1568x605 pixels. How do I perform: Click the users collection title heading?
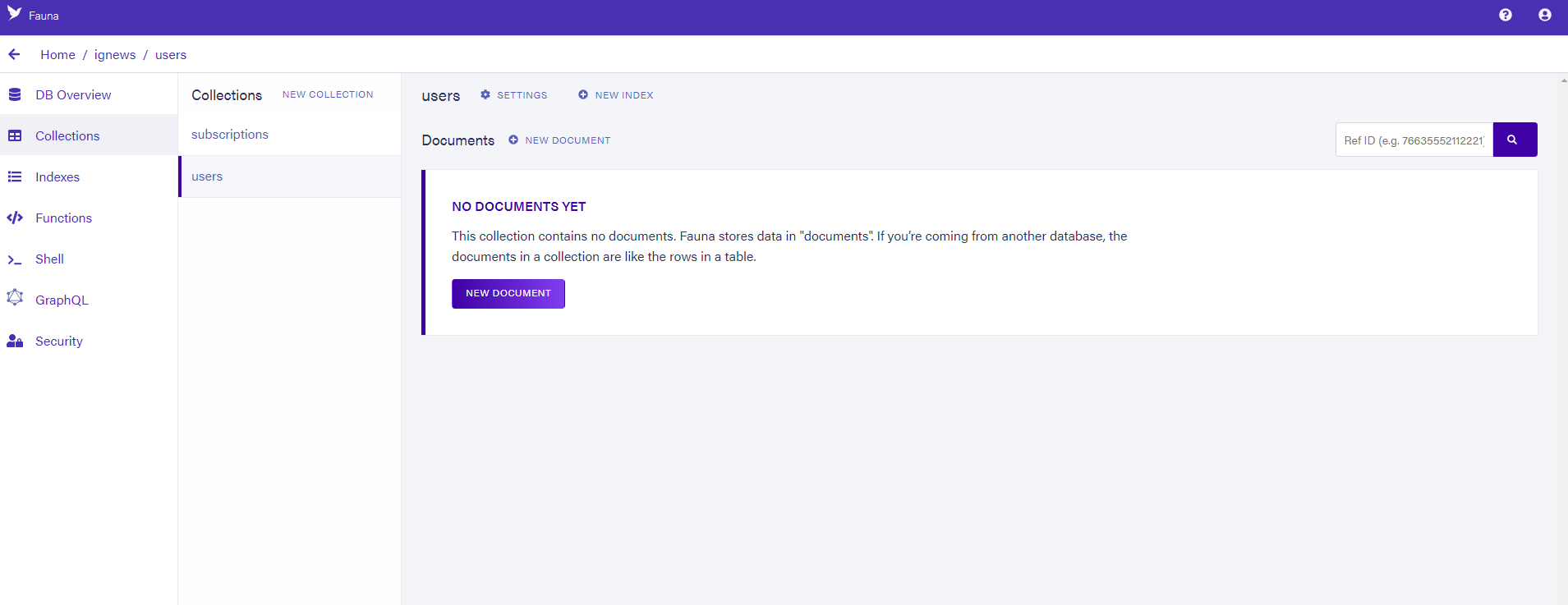click(440, 96)
